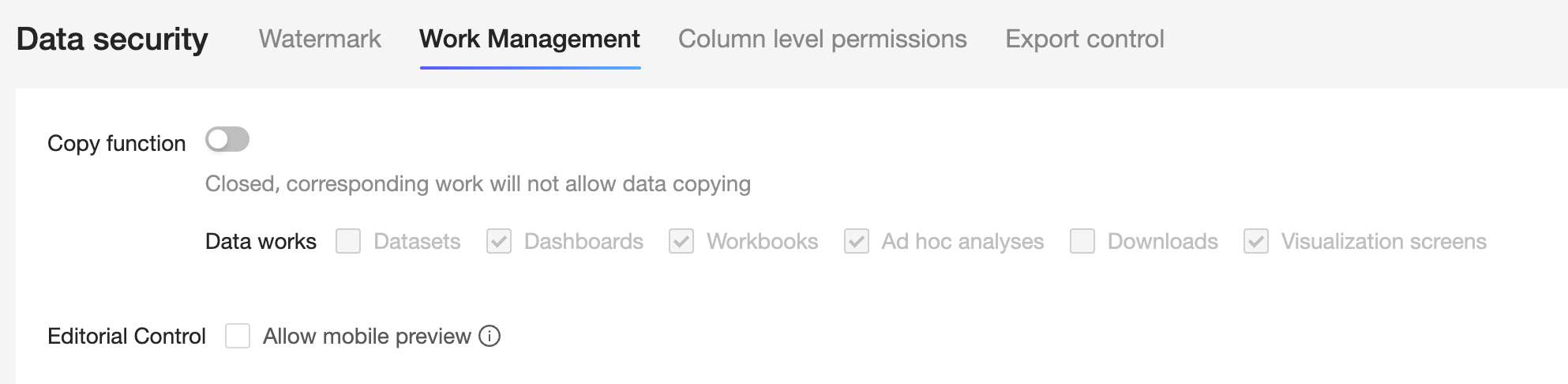This screenshot has height=384, width=1568.
Task: Uncheck the Dashboards checkbox
Action: (499, 241)
